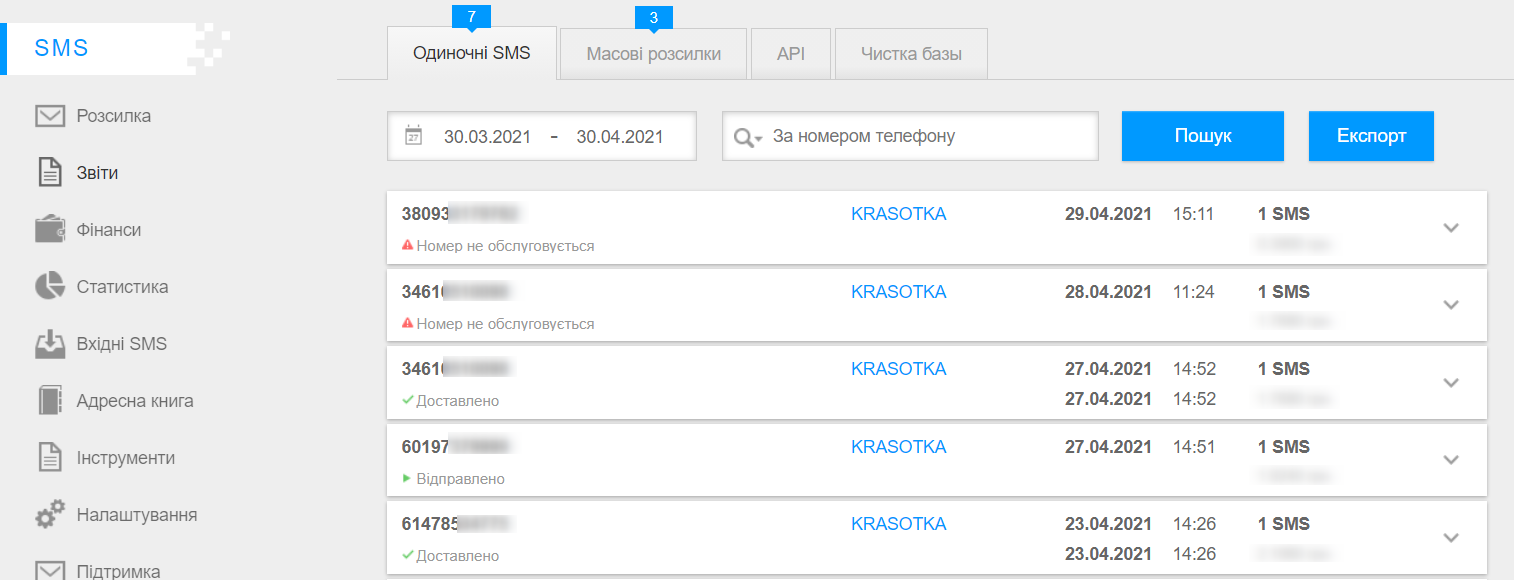Click 1 SMS count on 29.04.2021 row
Image resolution: width=1514 pixels, height=580 pixels.
click(1284, 214)
